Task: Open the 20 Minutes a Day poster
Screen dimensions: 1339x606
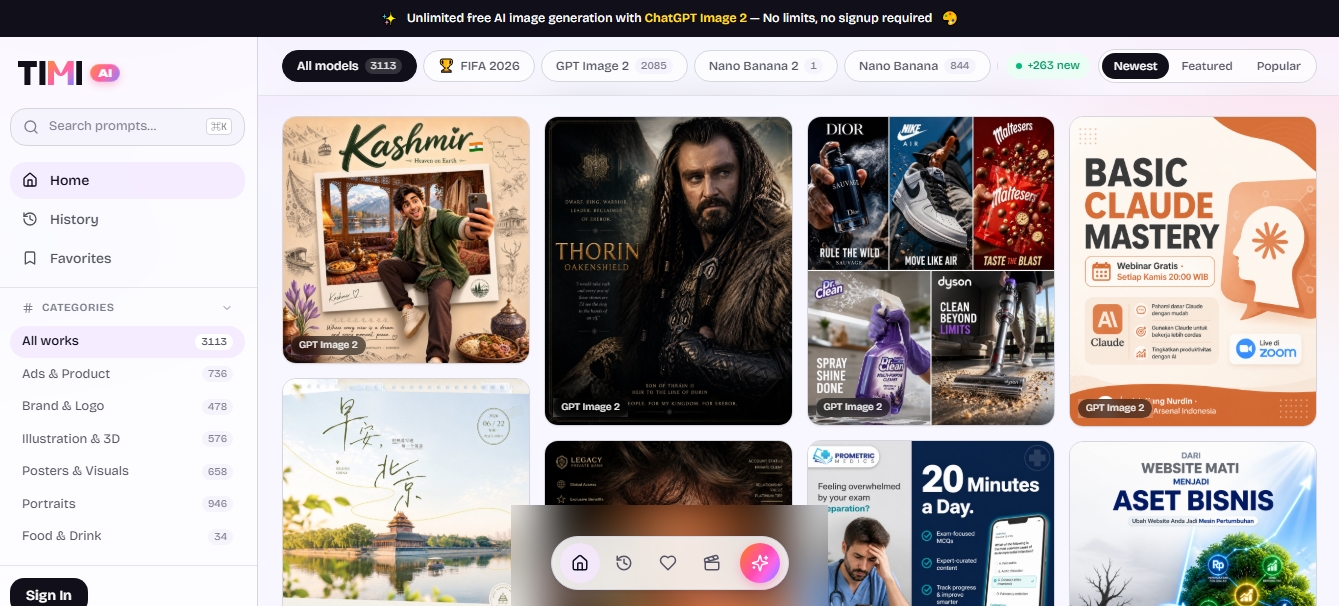Action: [931, 523]
